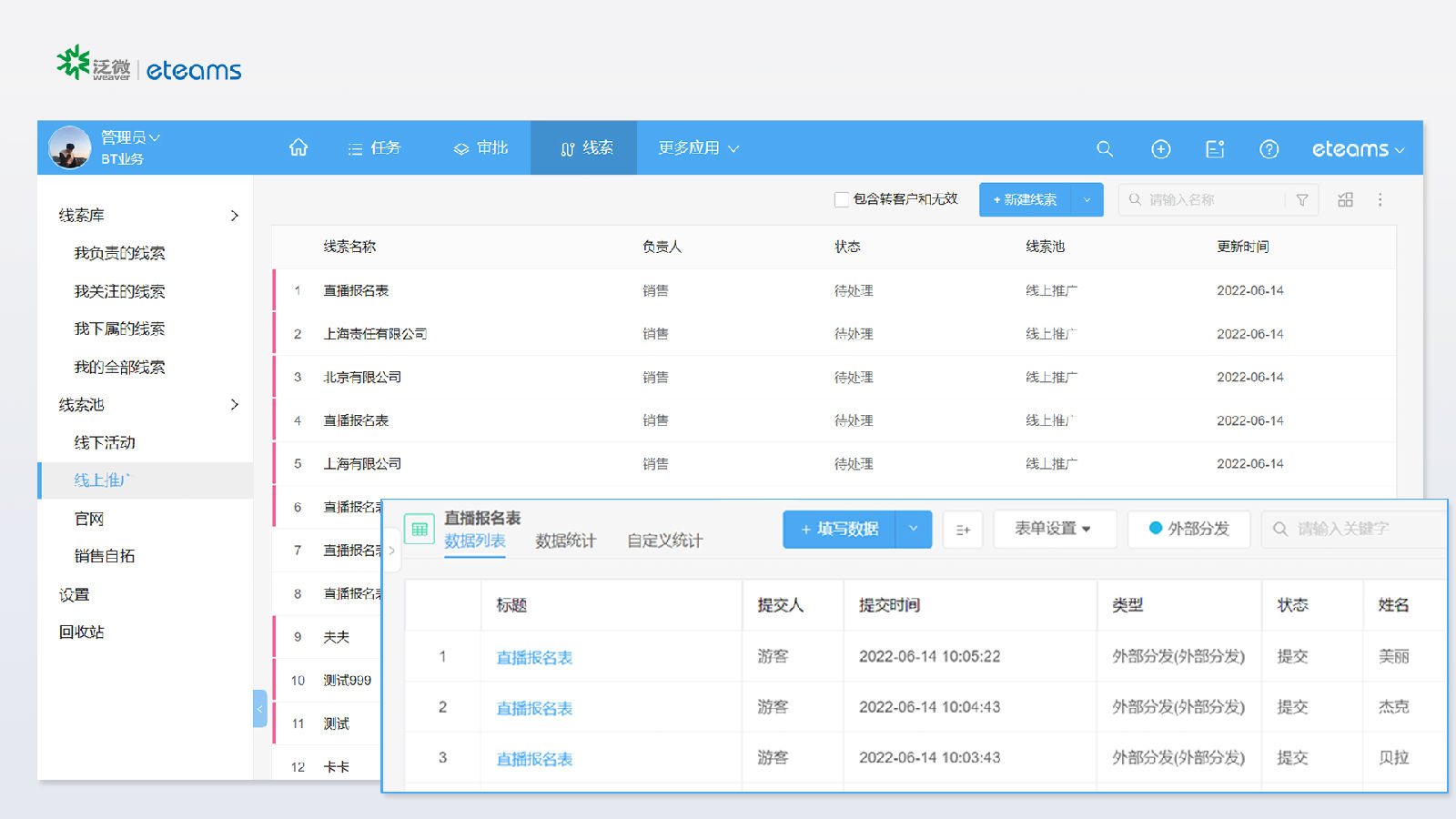
Task: Click the 新建线索 button
Action: (x=1026, y=199)
